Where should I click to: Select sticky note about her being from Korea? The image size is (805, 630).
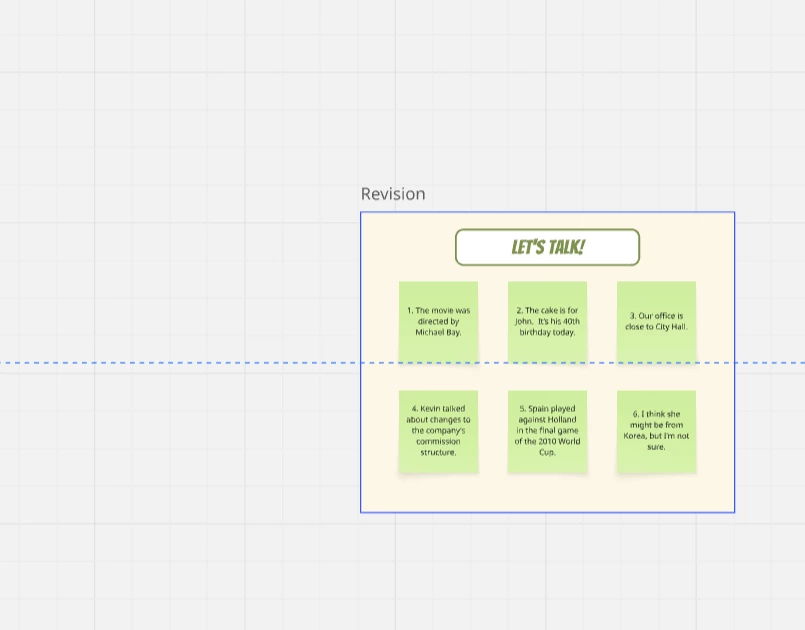[656, 431]
